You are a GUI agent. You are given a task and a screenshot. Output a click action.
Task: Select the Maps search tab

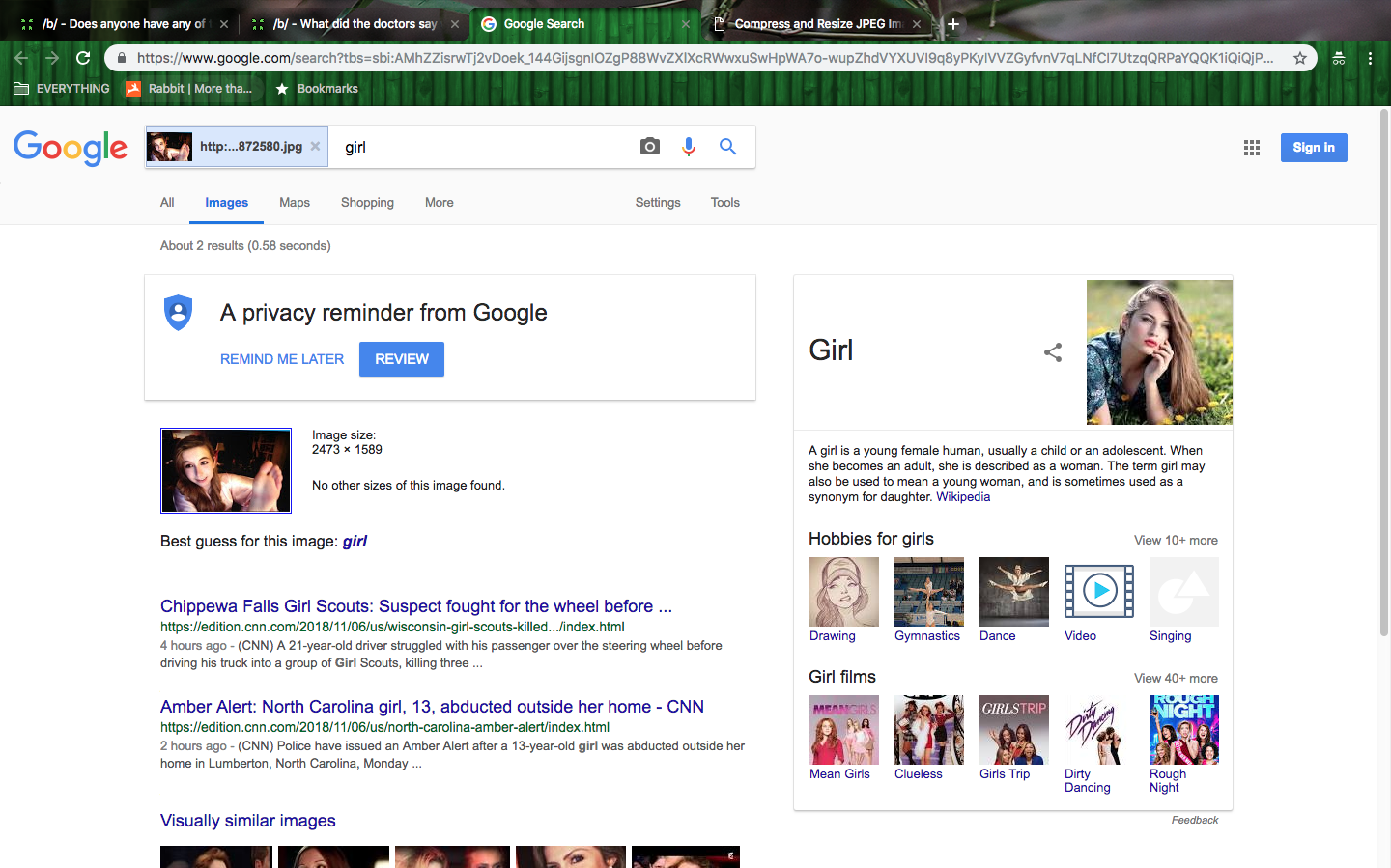pyautogui.click(x=295, y=203)
